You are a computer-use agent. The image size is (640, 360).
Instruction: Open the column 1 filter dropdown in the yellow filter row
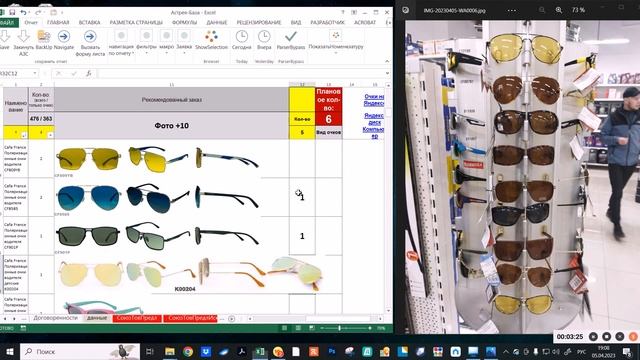point(24,135)
